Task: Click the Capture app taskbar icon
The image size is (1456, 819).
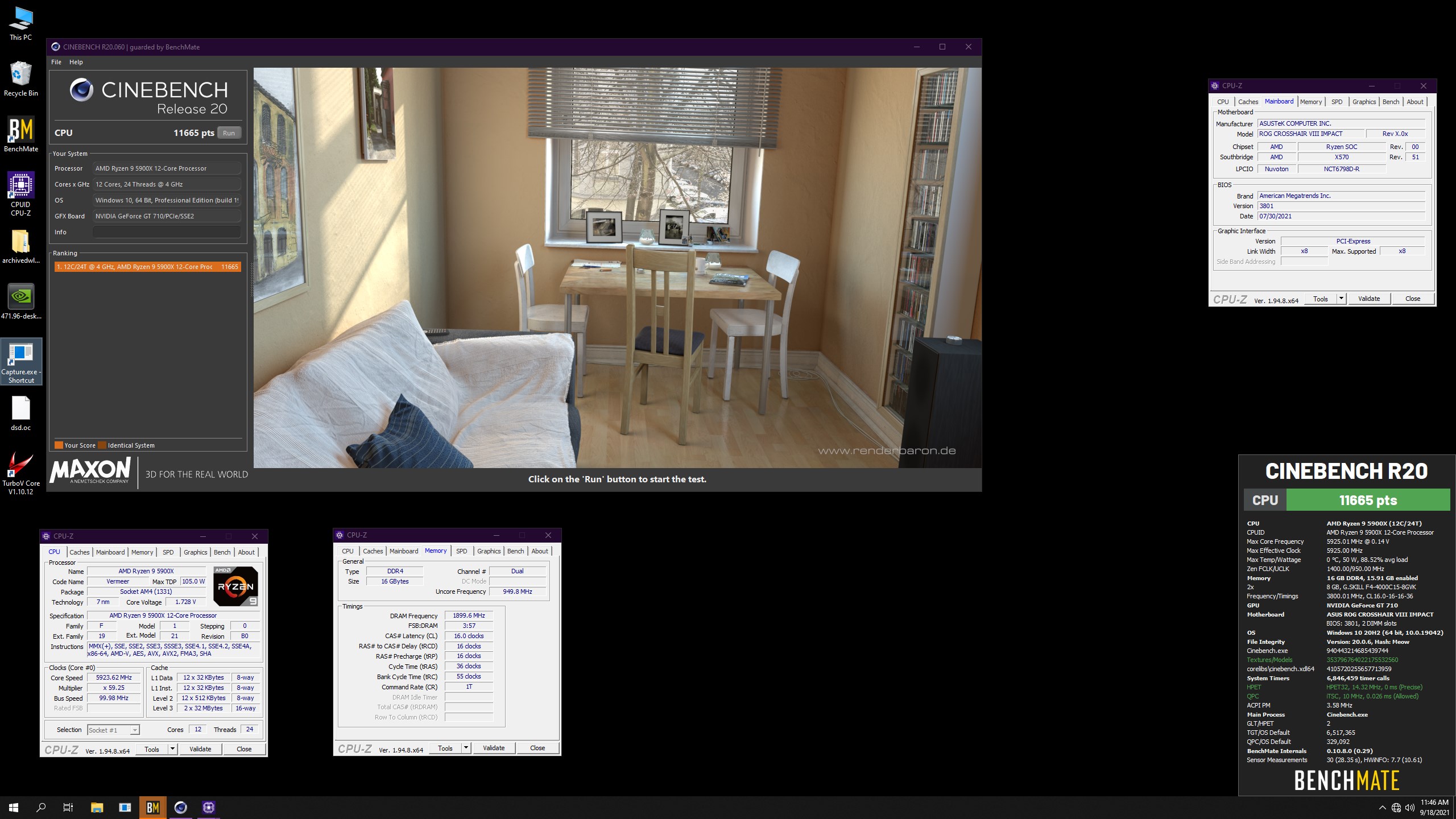Action: (125, 807)
